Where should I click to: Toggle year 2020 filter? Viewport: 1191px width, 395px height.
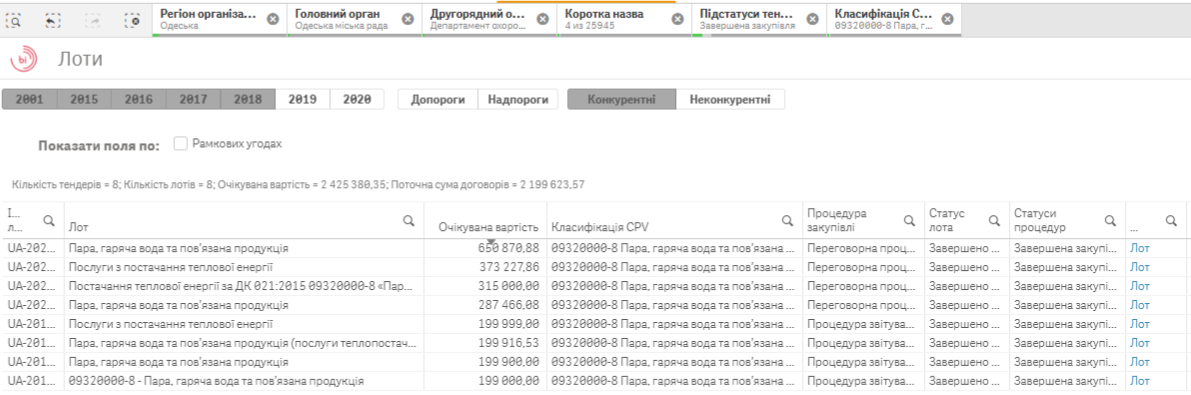coord(357,100)
